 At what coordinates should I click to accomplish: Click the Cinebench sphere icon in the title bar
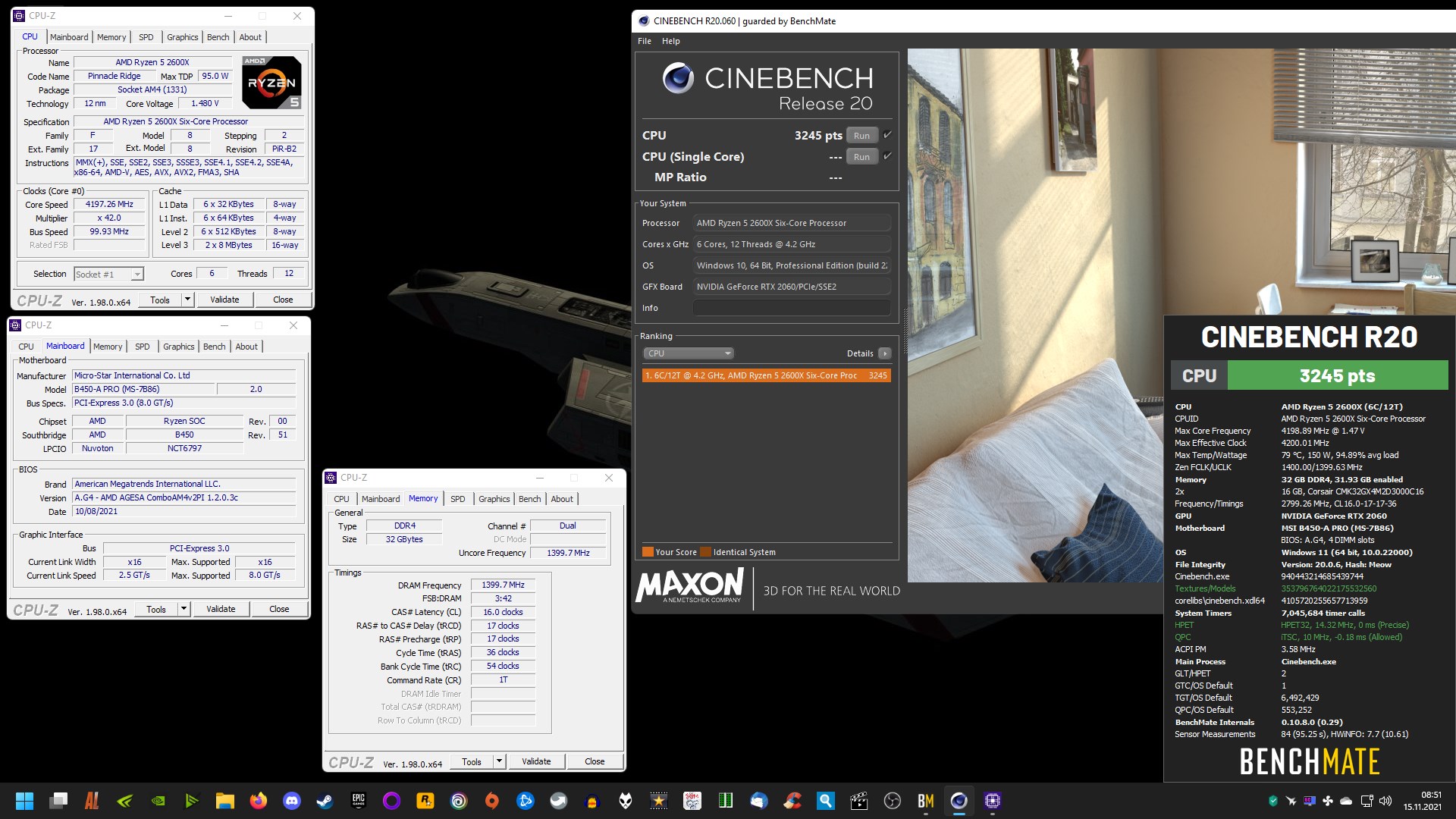pyautogui.click(x=644, y=21)
